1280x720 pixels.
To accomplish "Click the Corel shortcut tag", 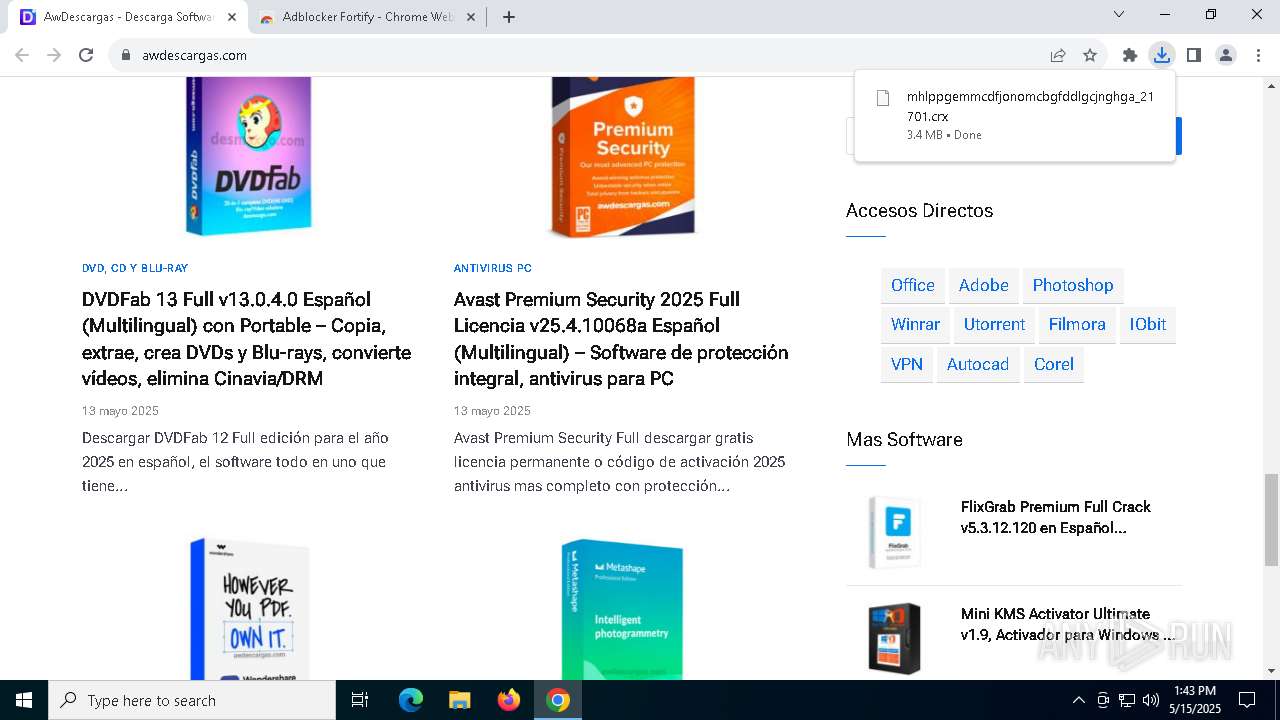I will [x=1054, y=365].
